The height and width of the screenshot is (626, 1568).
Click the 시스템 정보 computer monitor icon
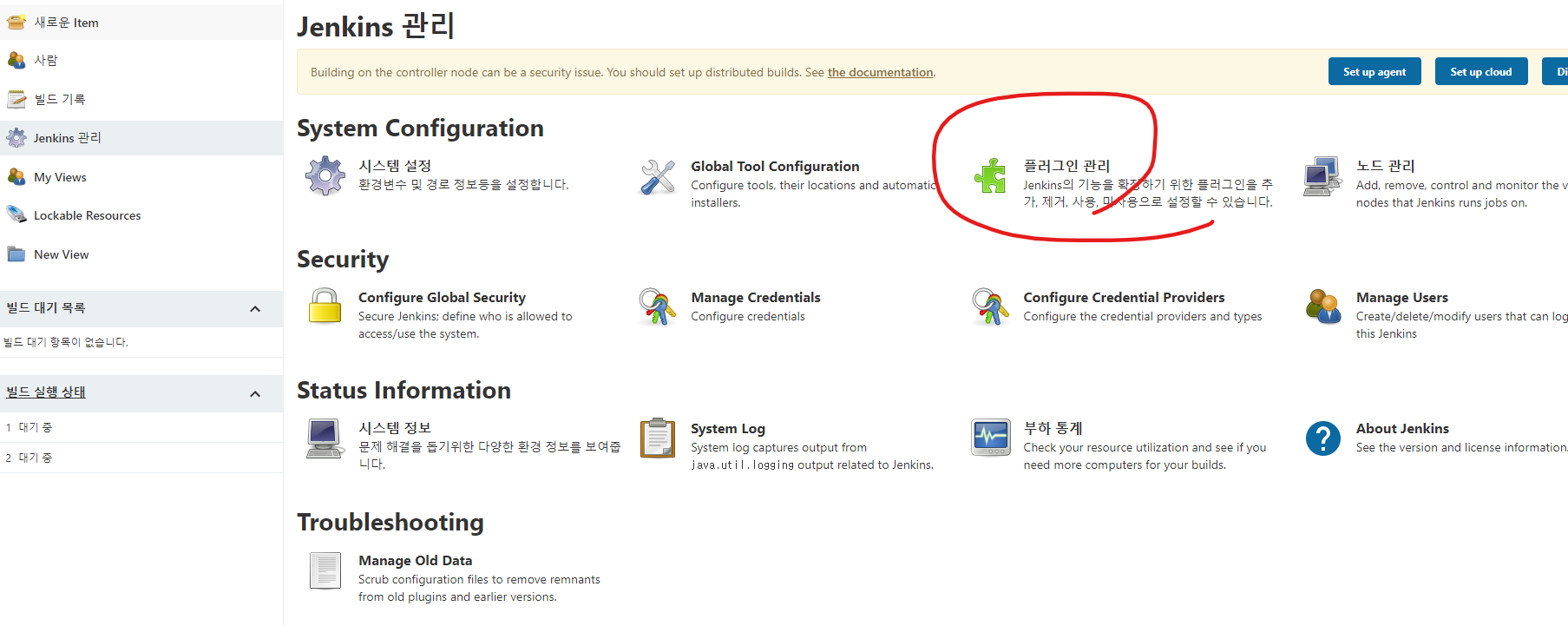pyautogui.click(x=325, y=438)
